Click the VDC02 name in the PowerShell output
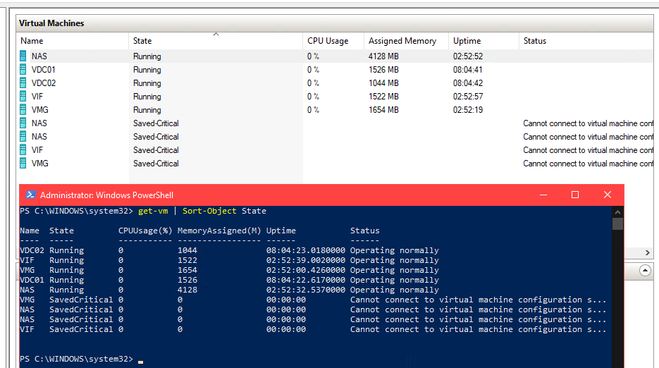Screen dimensions: 659x368 32,250
